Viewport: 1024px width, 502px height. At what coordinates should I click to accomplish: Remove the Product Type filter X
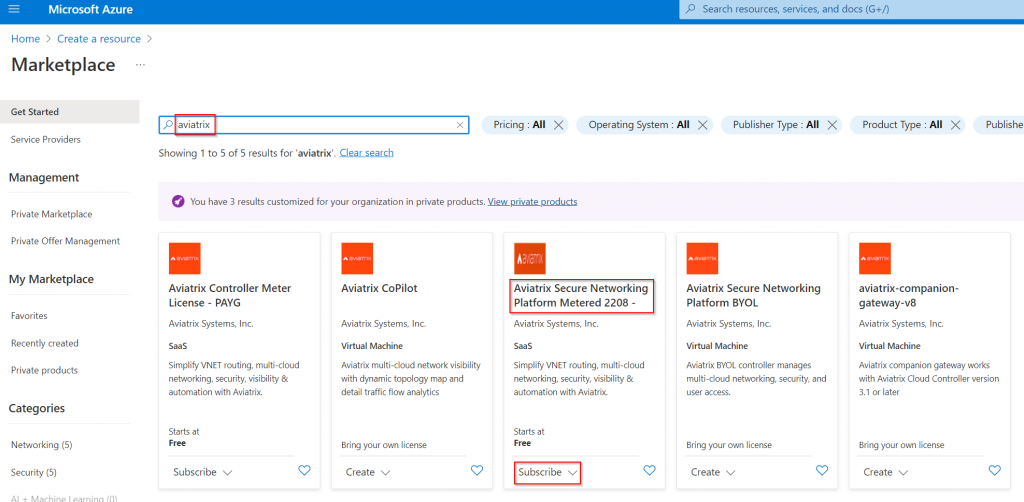(955, 125)
